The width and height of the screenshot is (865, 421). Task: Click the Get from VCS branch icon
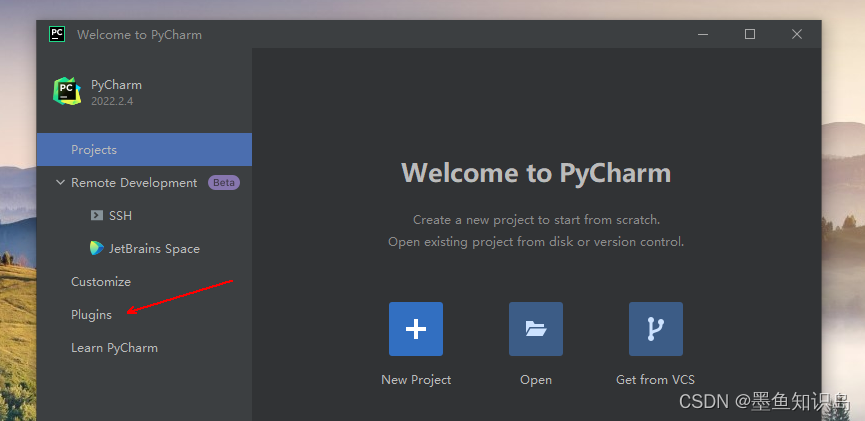coord(655,329)
